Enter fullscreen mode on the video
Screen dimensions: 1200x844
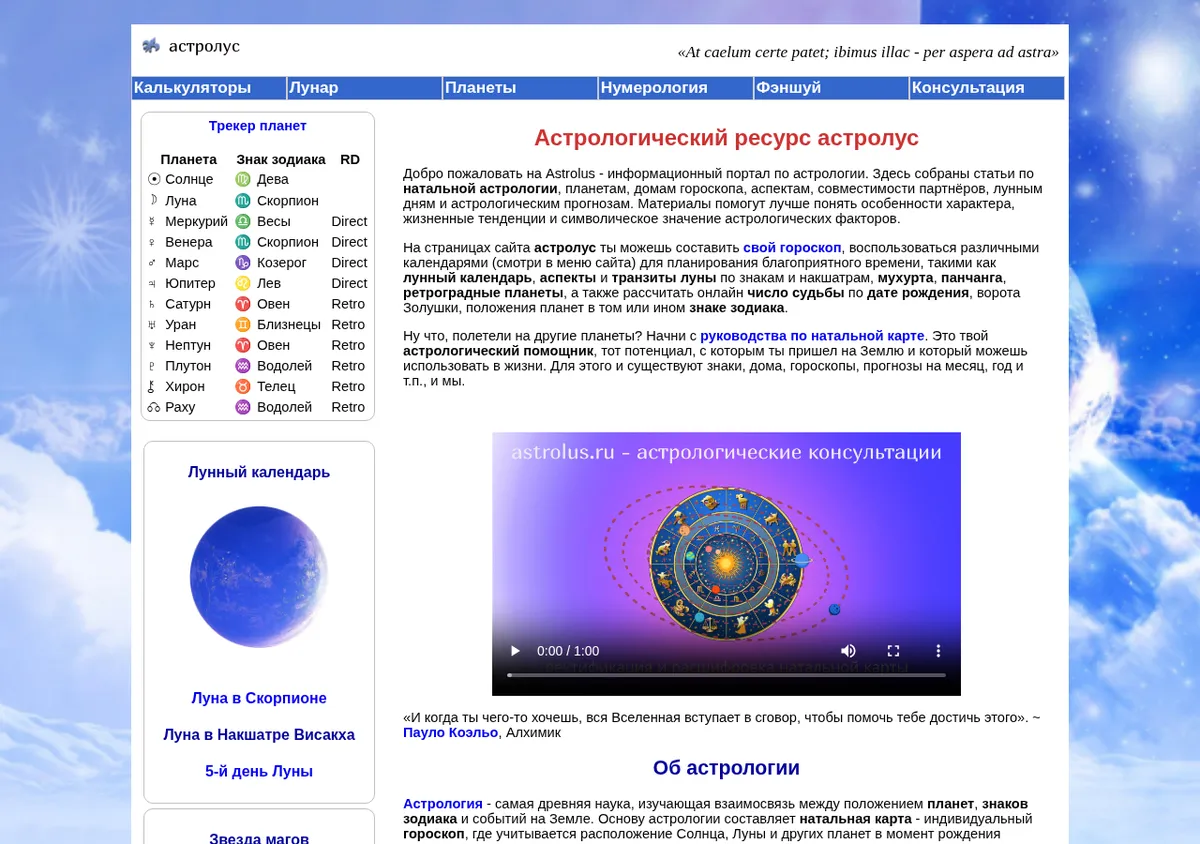(x=894, y=651)
